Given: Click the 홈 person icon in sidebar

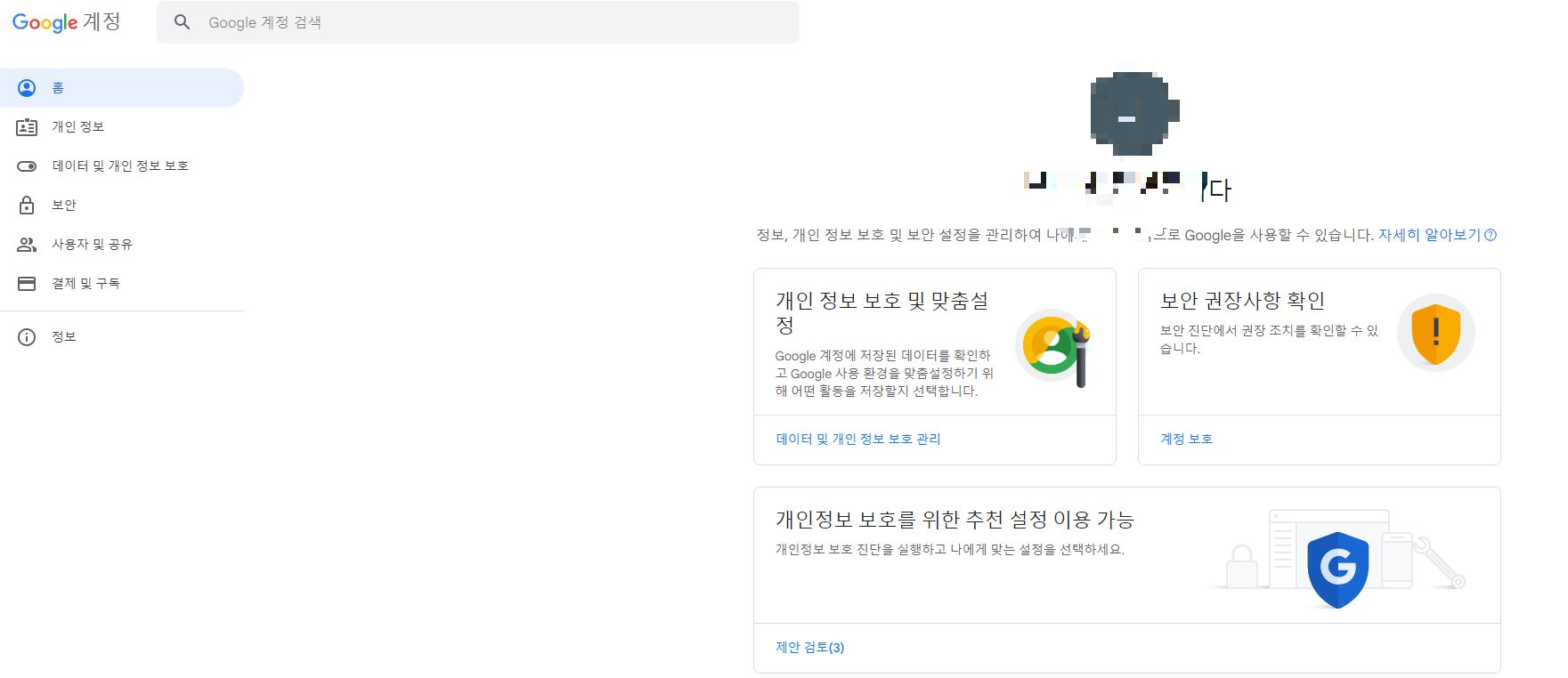Looking at the screenshot, I should pos(27,88).
